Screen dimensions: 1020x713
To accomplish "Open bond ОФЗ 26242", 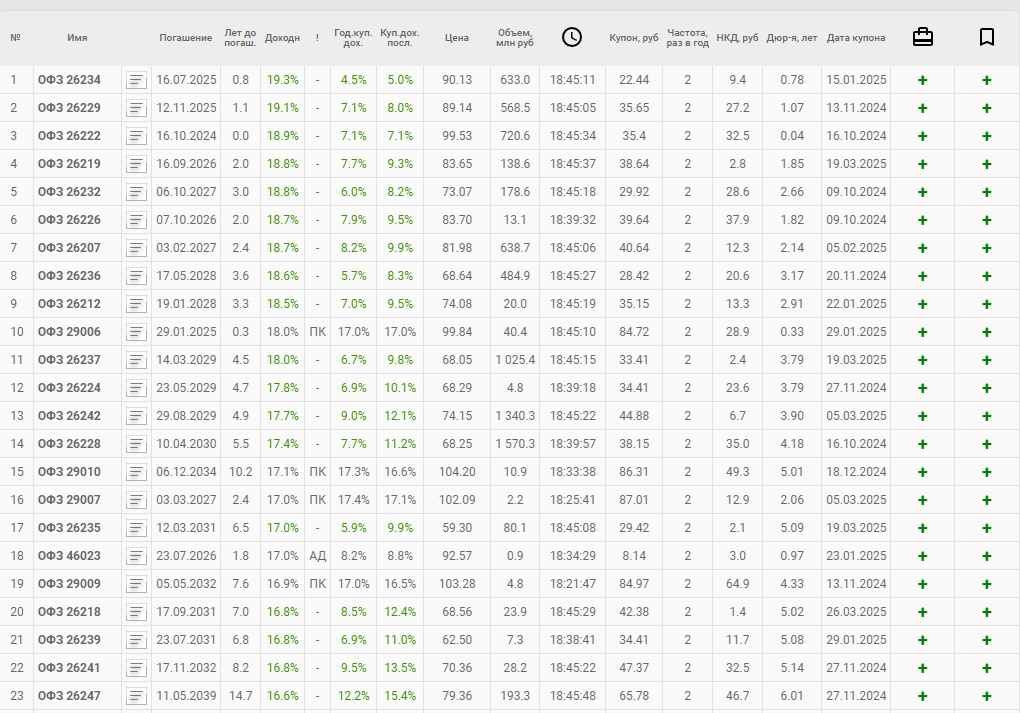I will coord(69,416).
